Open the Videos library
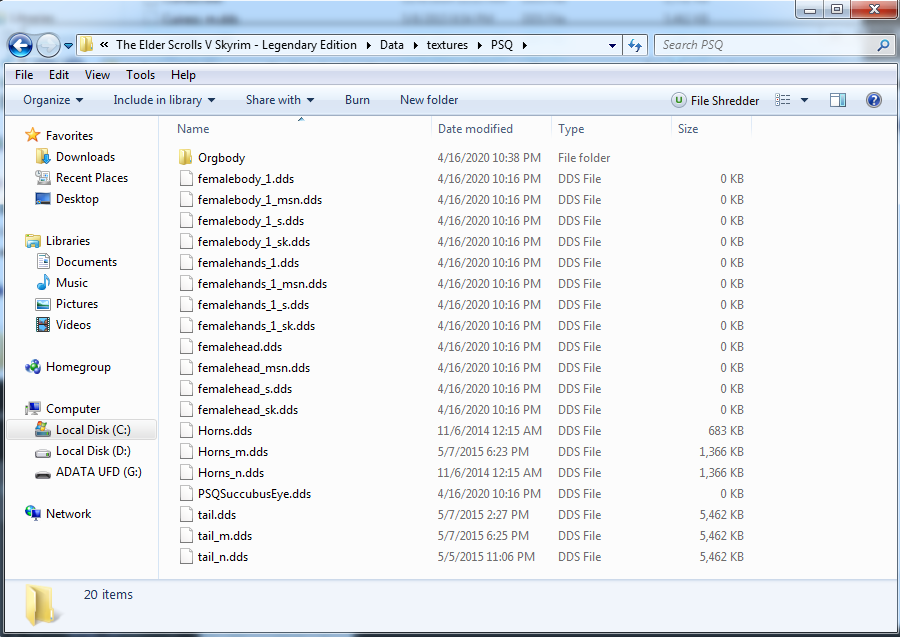Screen dimensions: 900x637 tap(73, 325)
